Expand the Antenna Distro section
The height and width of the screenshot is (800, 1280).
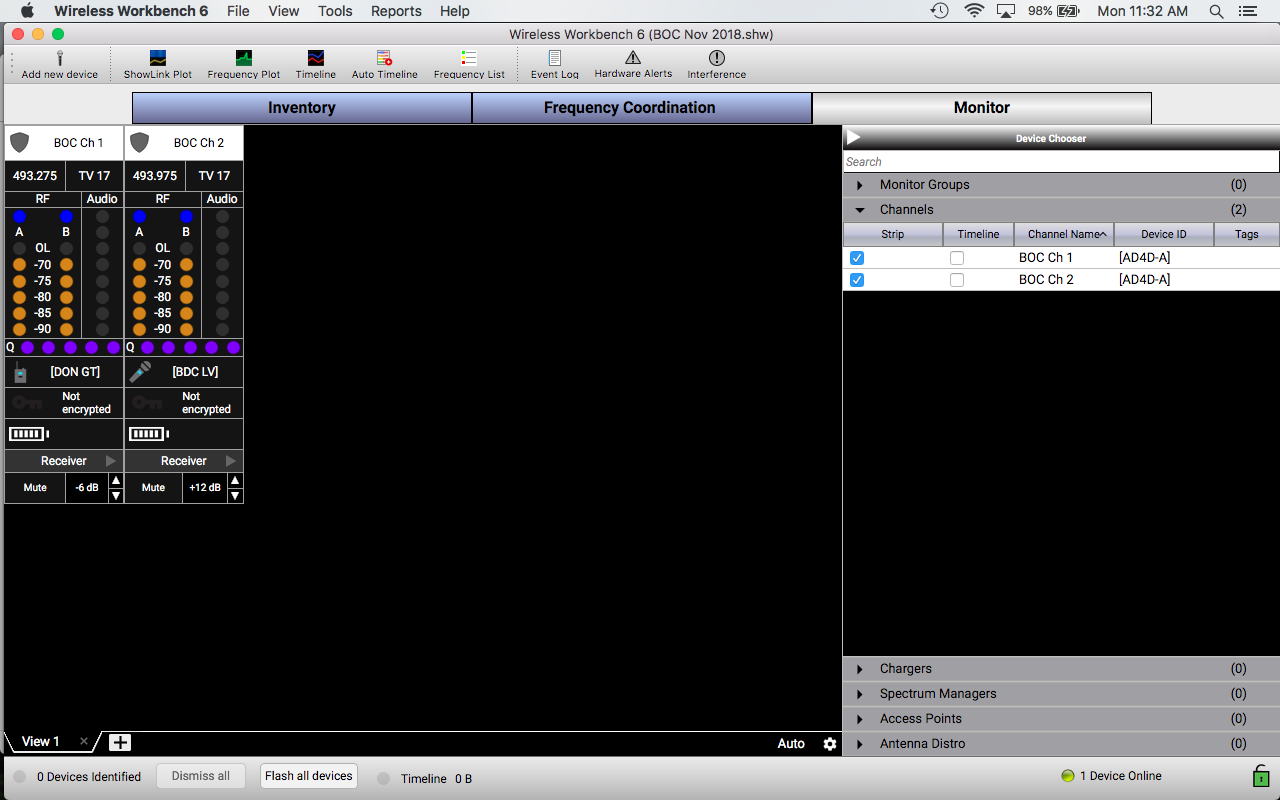click(860, 744)
